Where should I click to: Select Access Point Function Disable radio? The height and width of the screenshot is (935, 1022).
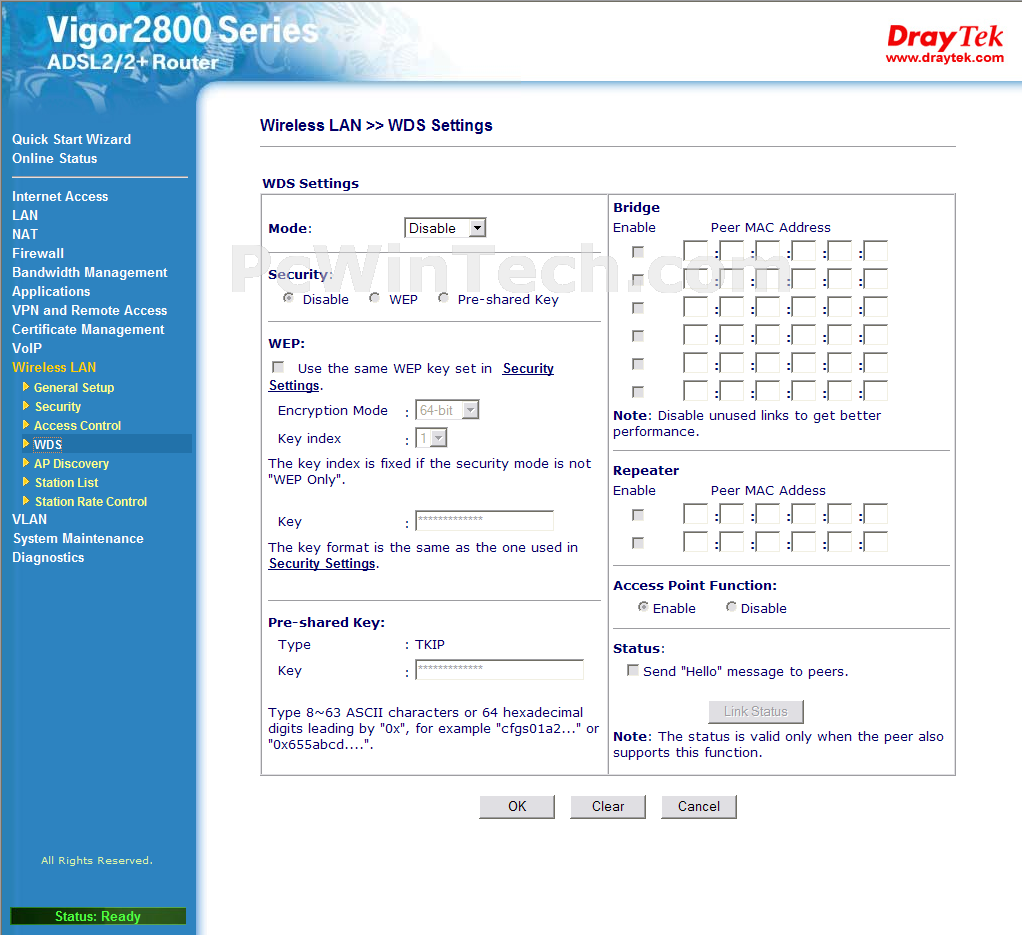pyautogui.click(x=731, y=607)
